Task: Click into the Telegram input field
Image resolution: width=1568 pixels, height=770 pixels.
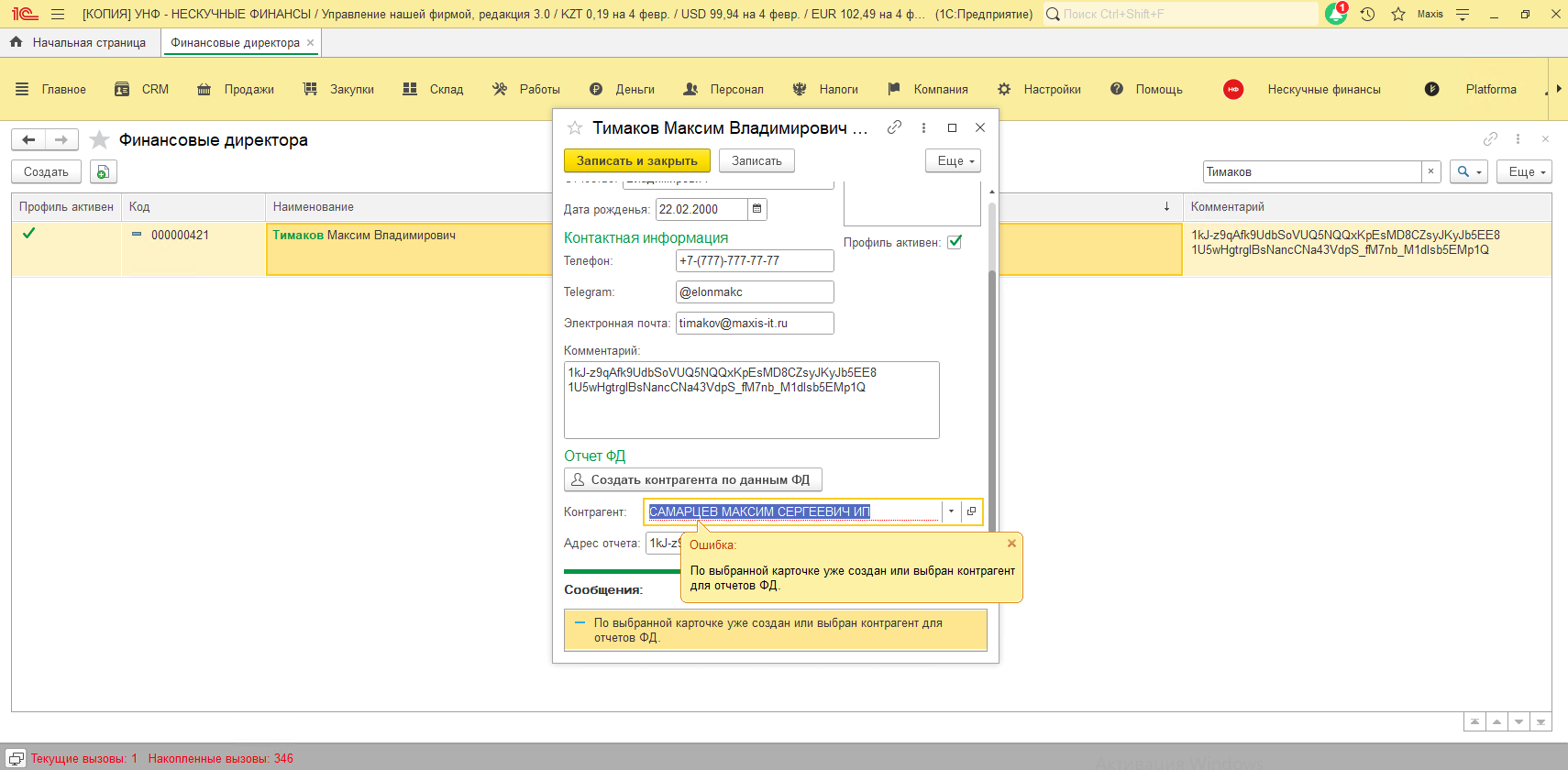Action: click(x=754, y=292)
